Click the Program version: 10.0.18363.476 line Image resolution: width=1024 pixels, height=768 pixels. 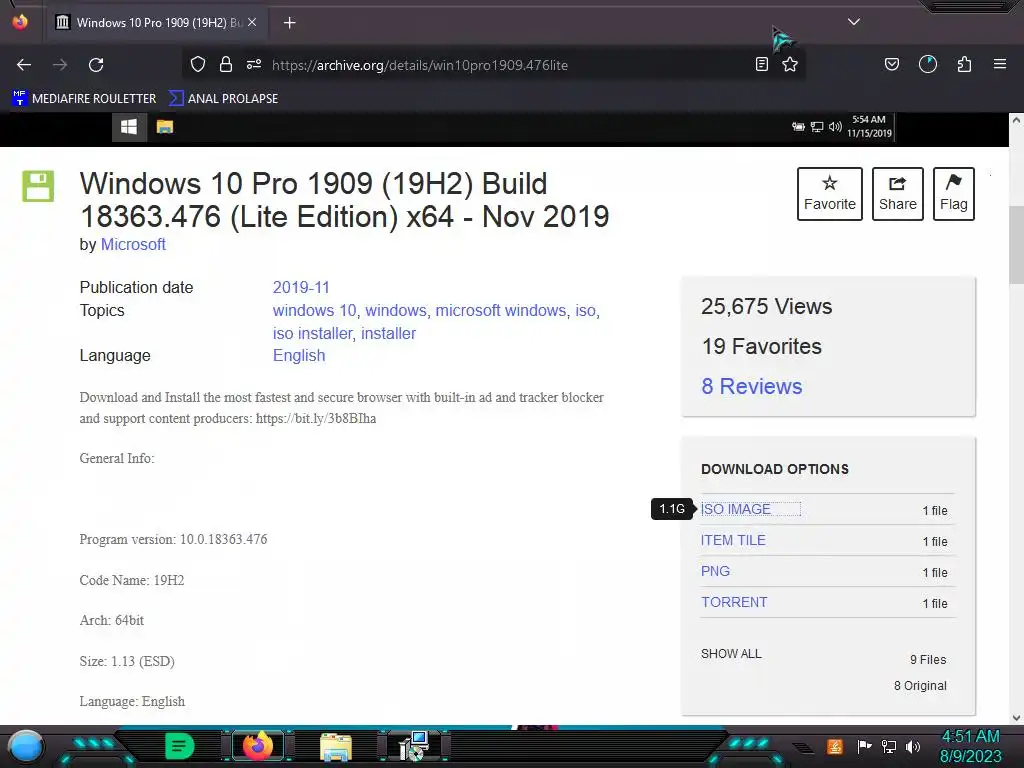click(x=173, y=539)
